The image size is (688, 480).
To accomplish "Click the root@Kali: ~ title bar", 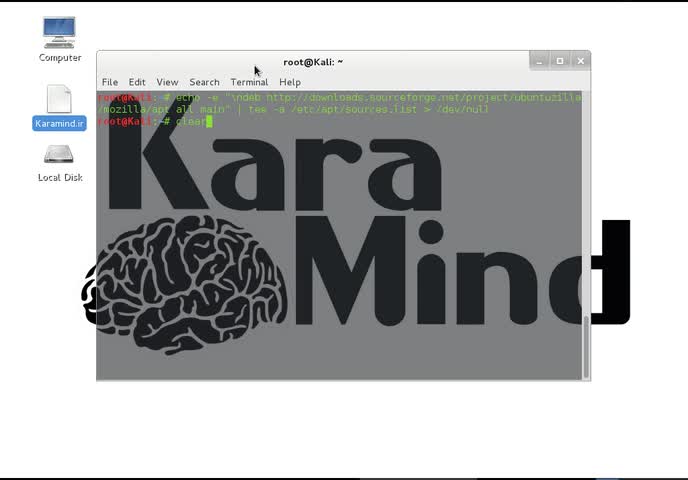I will (313, 62).
